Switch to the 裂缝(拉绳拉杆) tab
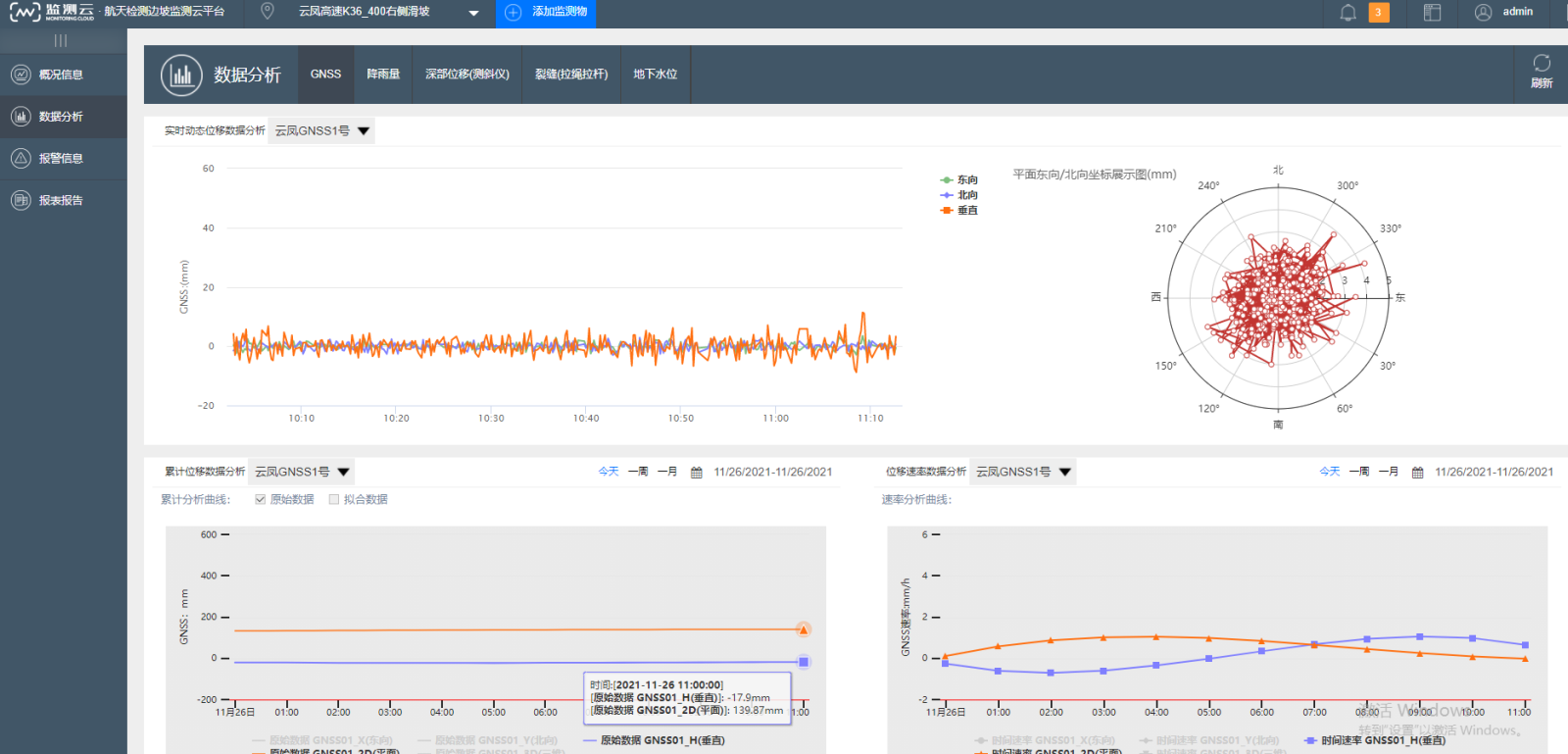This screenshot has width=1568, height=754. coord(571,75)
